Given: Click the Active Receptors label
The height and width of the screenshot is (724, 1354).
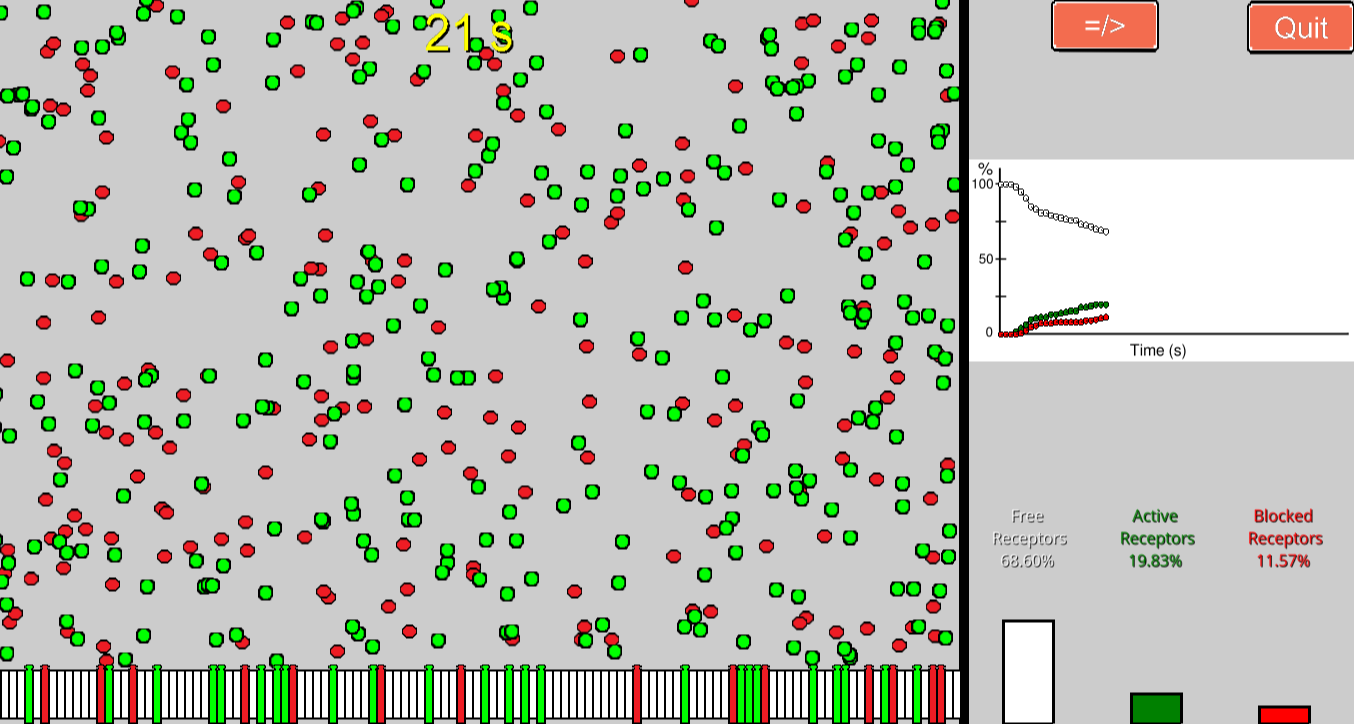Looking at the screenshot, I should 1155,527.
